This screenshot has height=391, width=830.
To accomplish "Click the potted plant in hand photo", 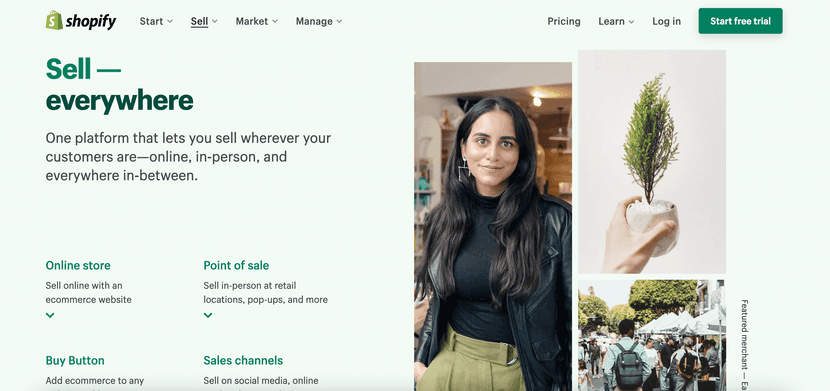I will 652,162.
